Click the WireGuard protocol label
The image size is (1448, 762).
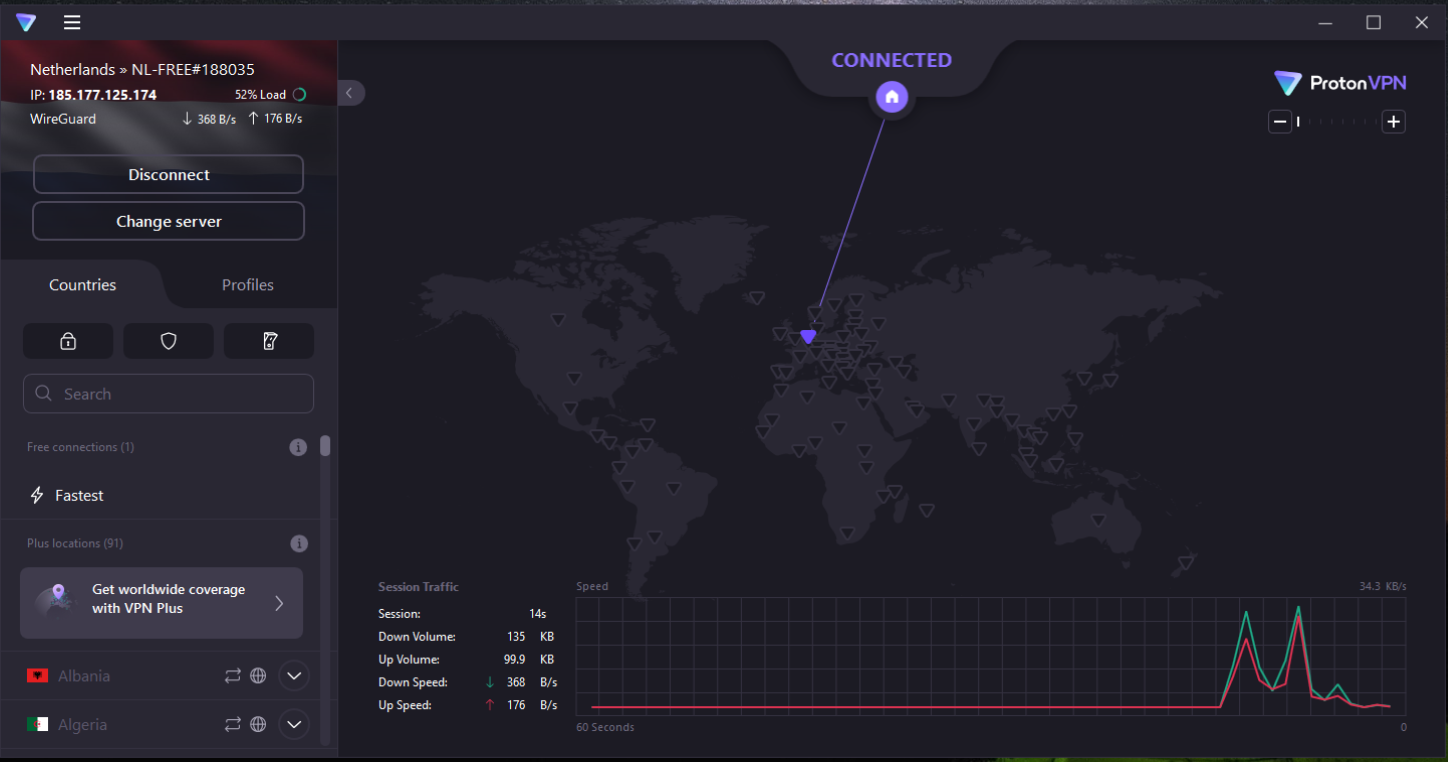(x=63, y=118)
